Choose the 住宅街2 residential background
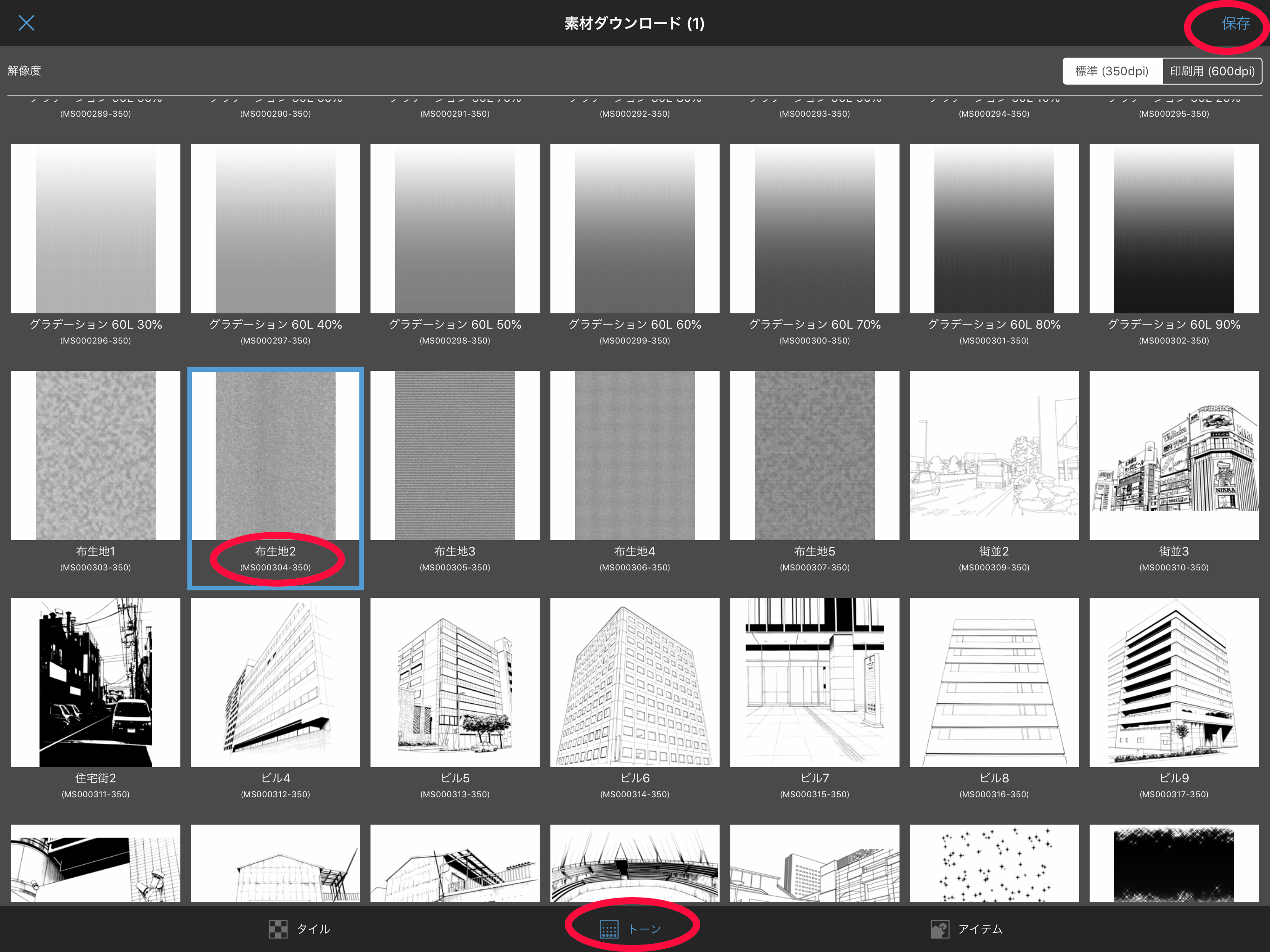Image resolution: width=1270 pixels, height=952 pixels. coord(95,682)
